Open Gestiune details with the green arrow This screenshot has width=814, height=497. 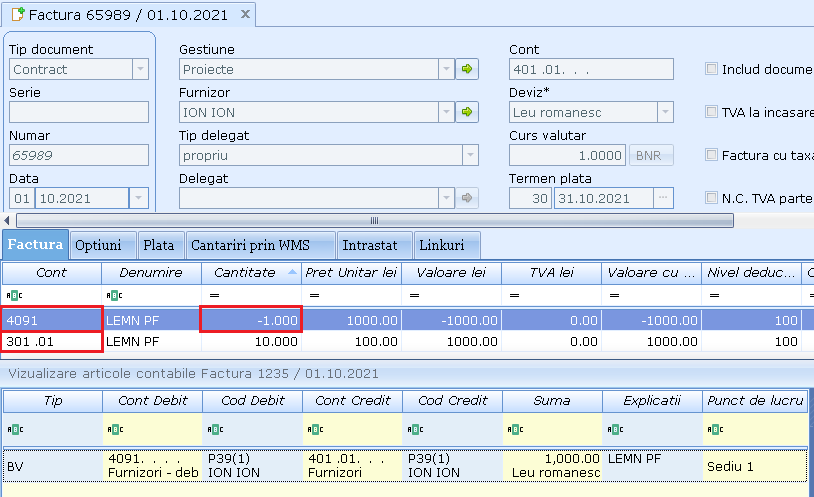pyautogui.click(x=467, y=69)
